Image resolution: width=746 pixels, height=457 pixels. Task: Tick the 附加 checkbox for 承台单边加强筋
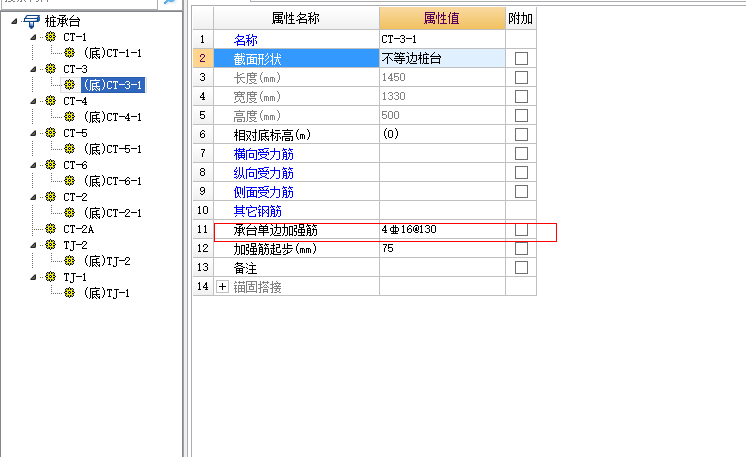pyautogui.click(x=521, y=230)
